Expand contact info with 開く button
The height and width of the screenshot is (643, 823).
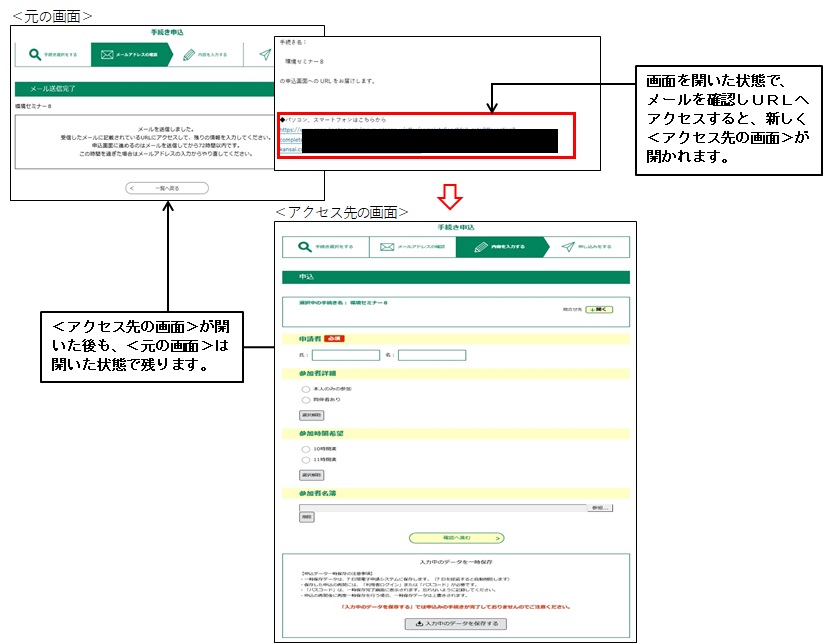[600, 310]
